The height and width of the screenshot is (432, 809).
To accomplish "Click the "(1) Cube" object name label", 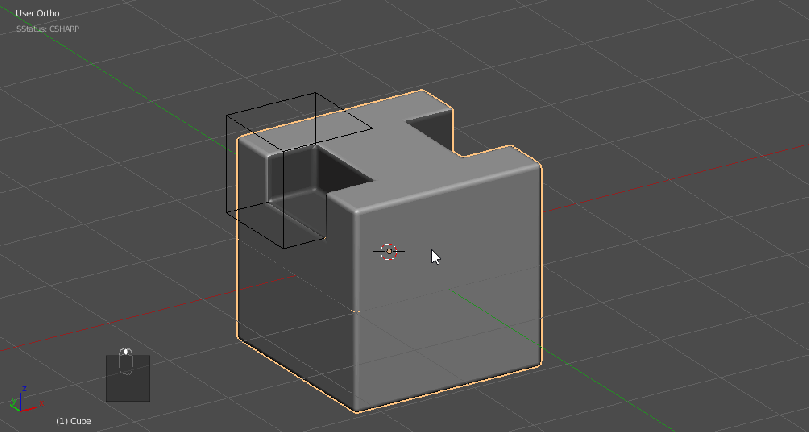I will [74, 421].
